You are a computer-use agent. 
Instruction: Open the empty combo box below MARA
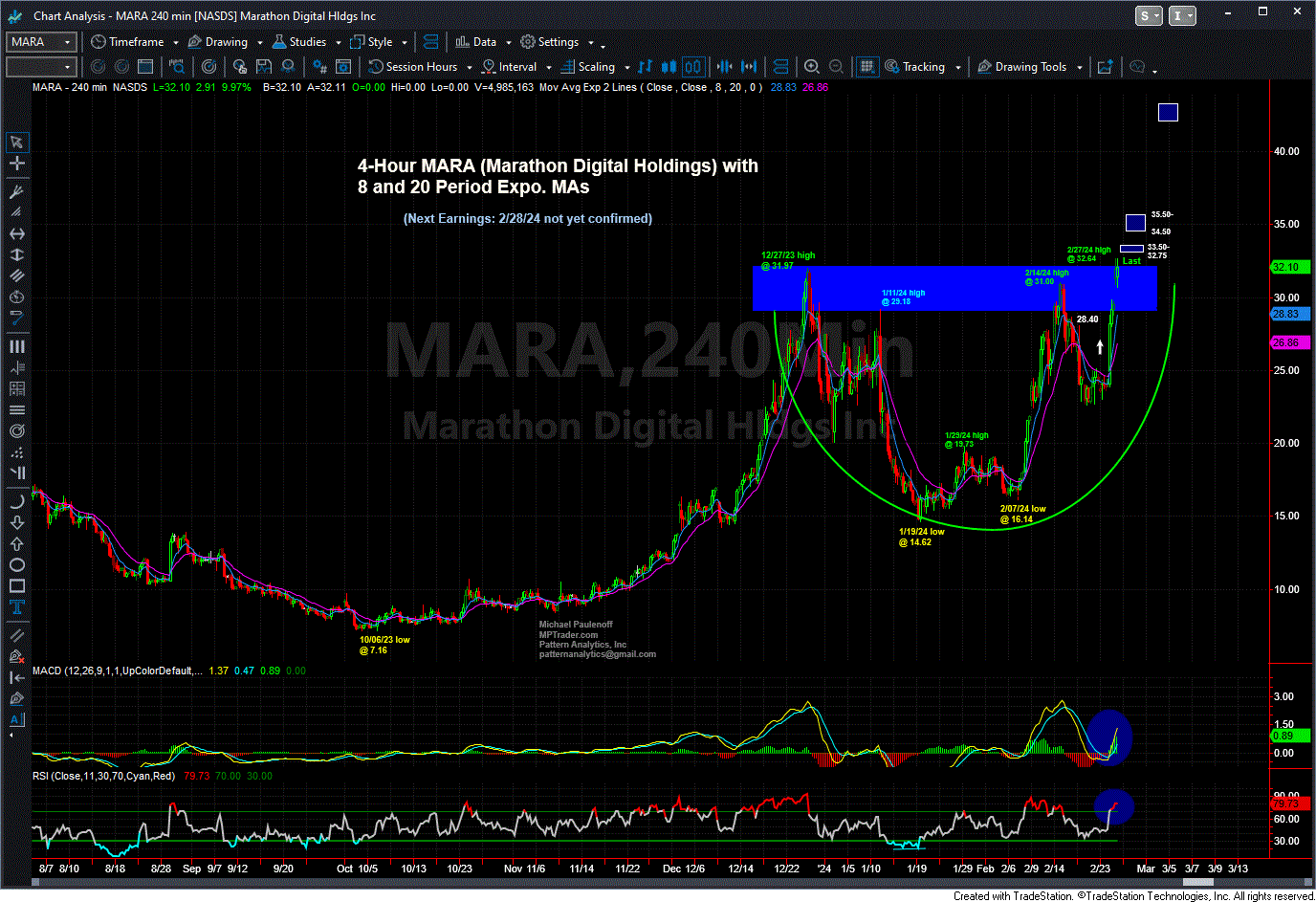[41, 67]
